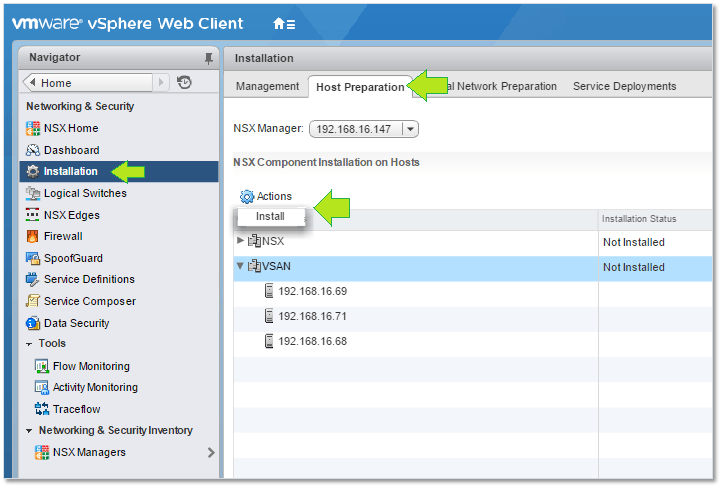Click the NSX cluster icon

(x=254, y=241)
